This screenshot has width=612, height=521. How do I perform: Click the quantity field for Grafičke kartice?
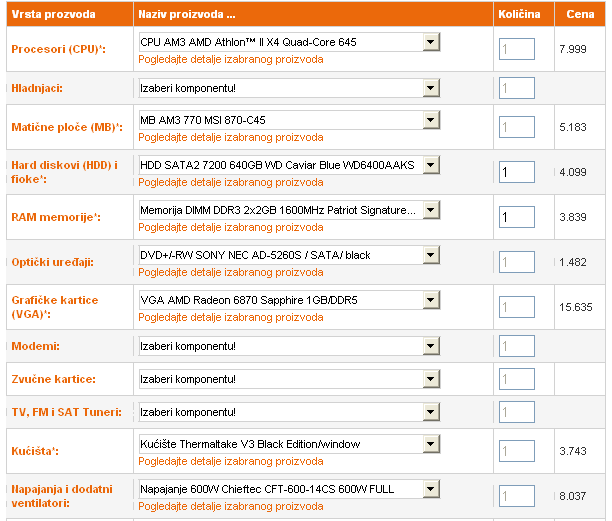517,307
